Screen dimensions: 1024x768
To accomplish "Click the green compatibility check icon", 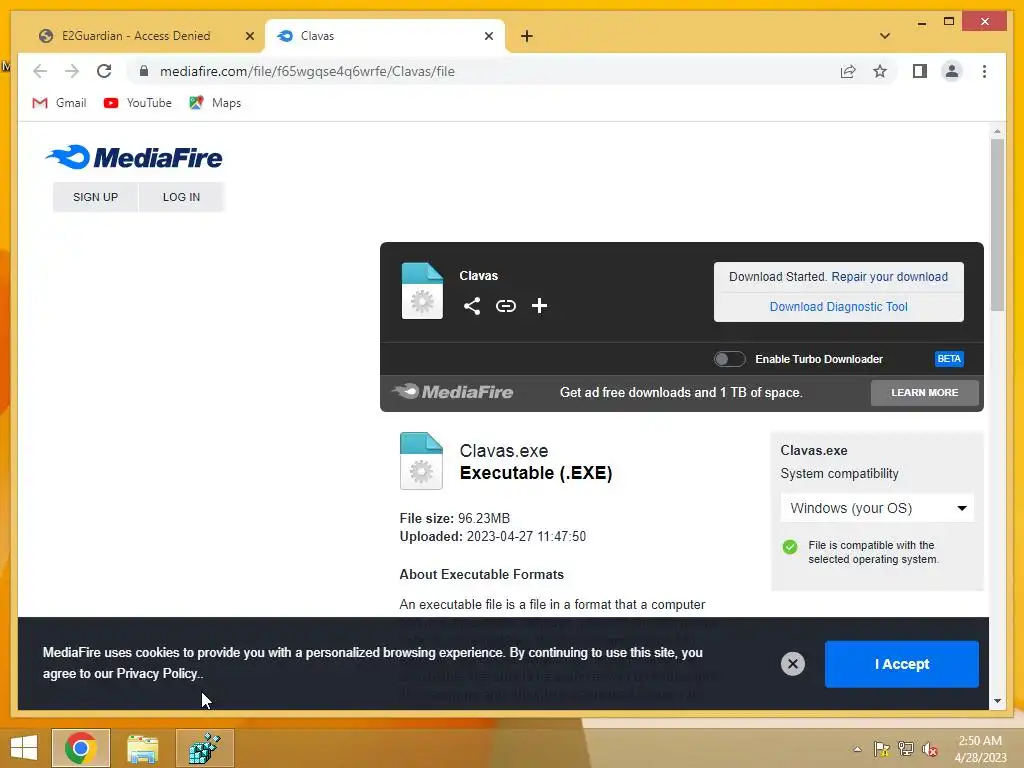I will click(790, 547).
